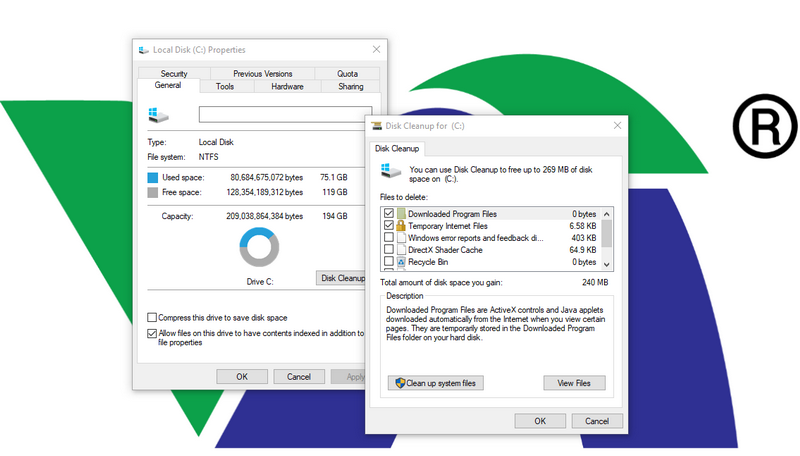Click the drive name input field

coord(285,114)
